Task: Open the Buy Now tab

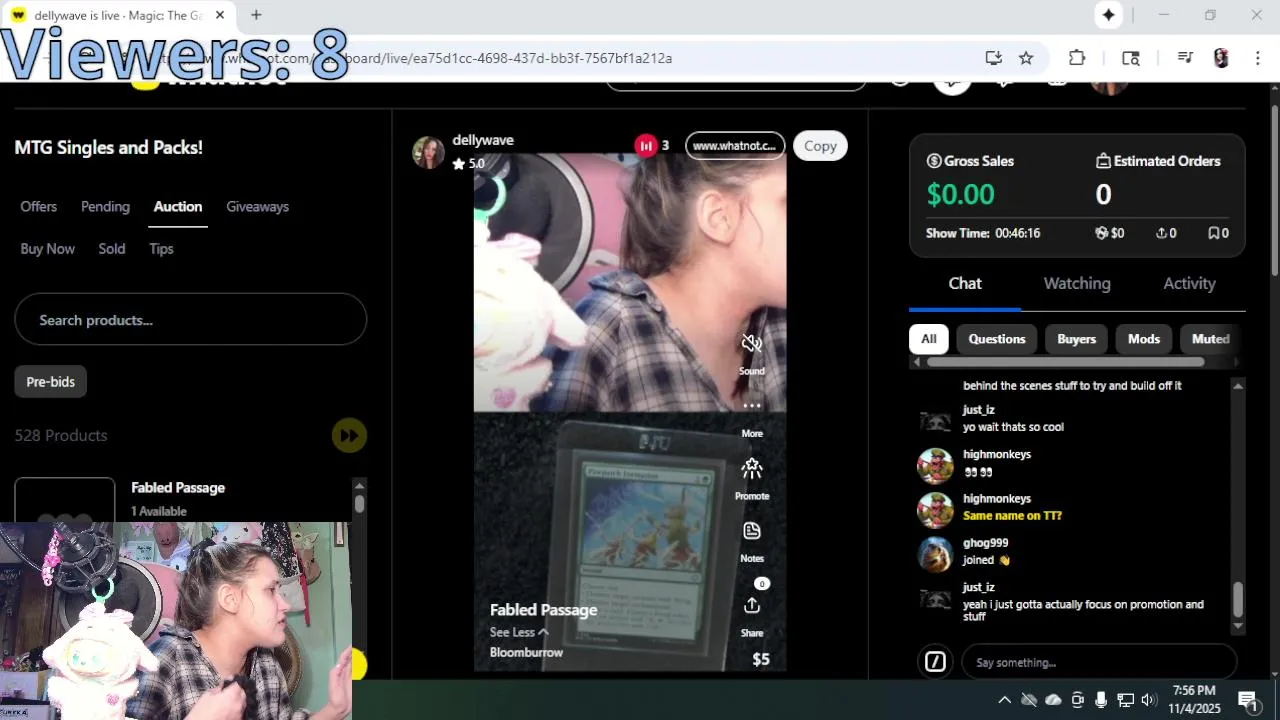Action: [48, 248]
